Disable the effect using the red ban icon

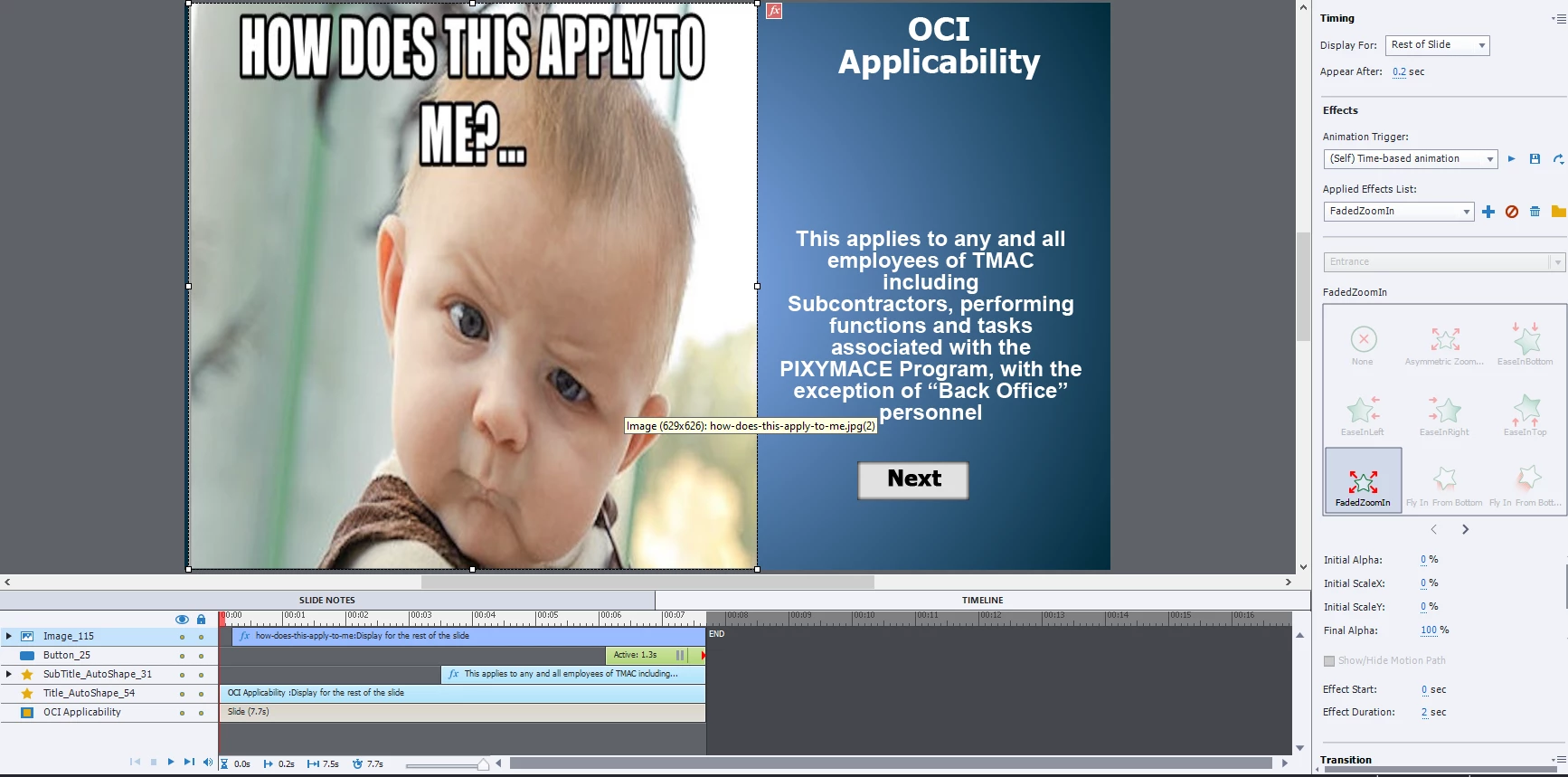tap(1512, 212)
